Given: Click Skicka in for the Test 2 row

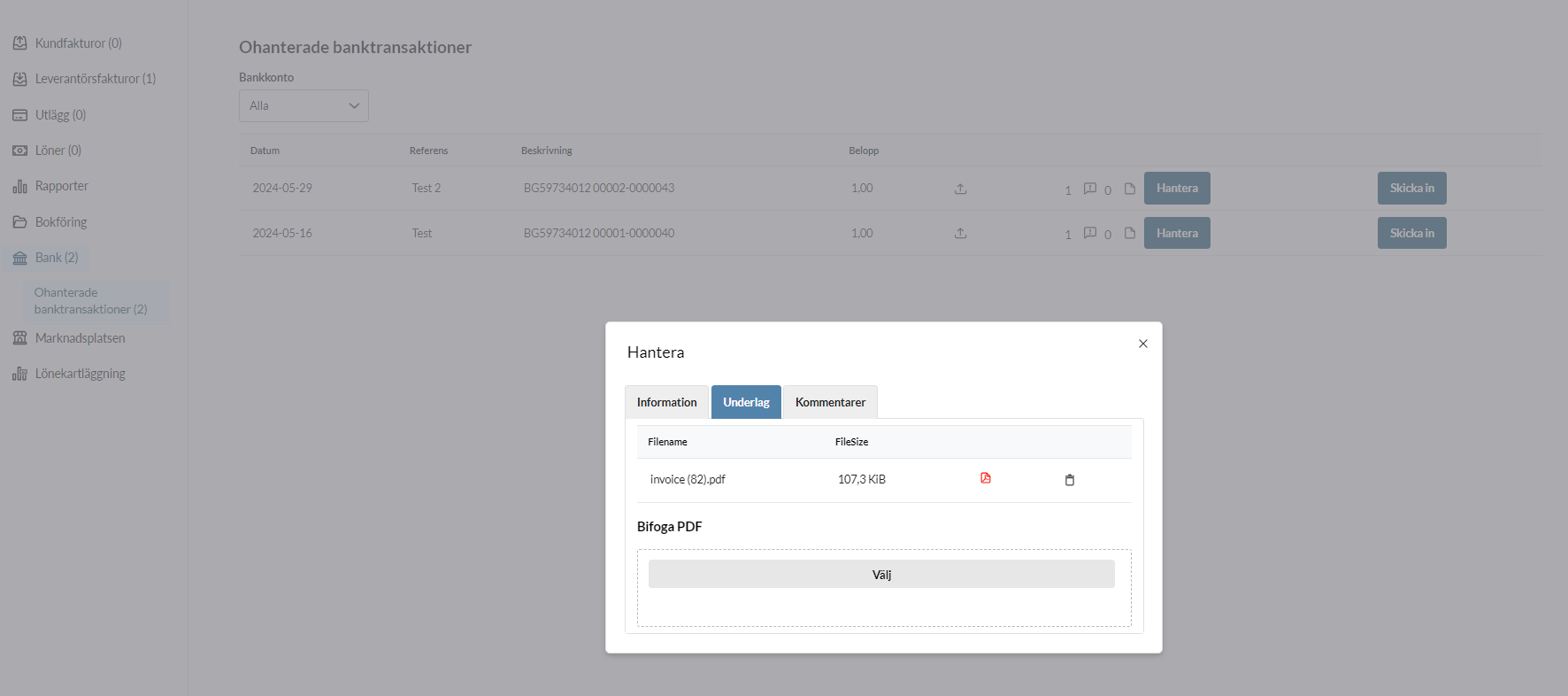Looking at the screenshot, I should click(x=1412, y=189).
